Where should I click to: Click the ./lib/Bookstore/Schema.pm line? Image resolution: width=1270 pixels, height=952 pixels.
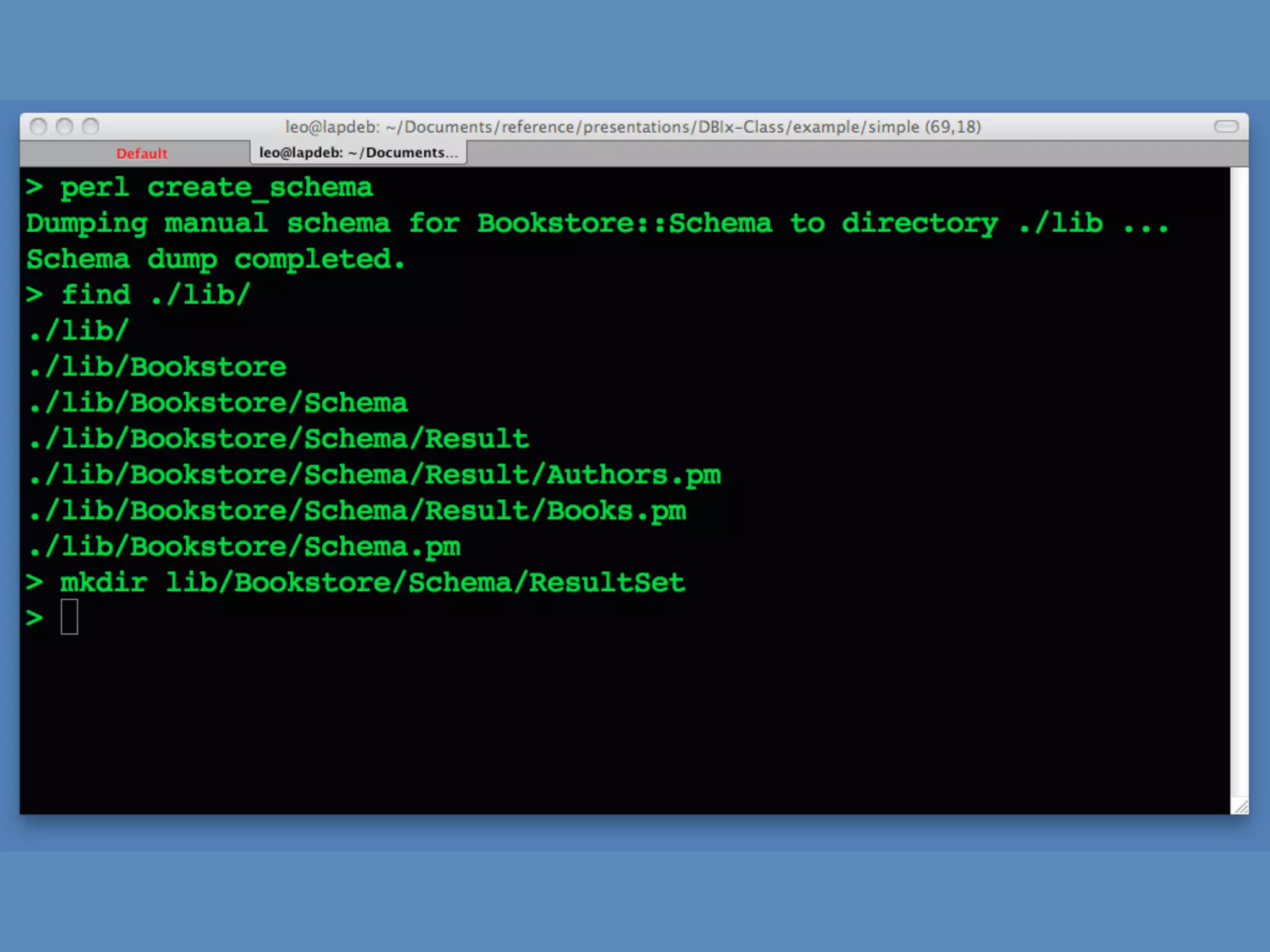(244, 547)
